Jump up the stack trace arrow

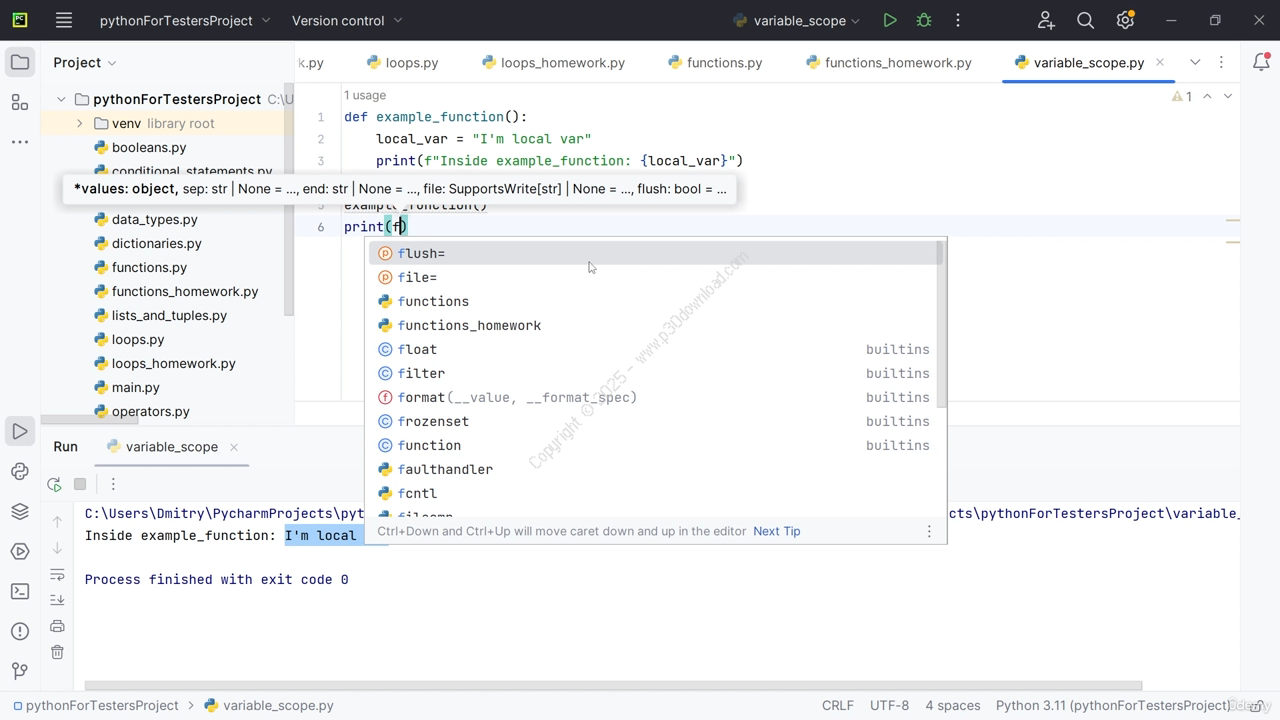57,521
